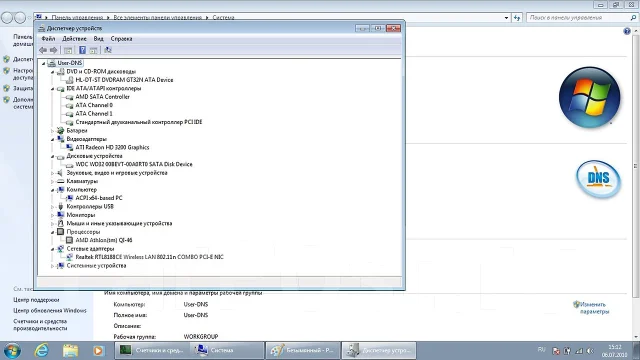Image resolution: width=640 pixels, height=360 pixels.
Task: Open the Справка menu
Action: (x=121, y=39)
